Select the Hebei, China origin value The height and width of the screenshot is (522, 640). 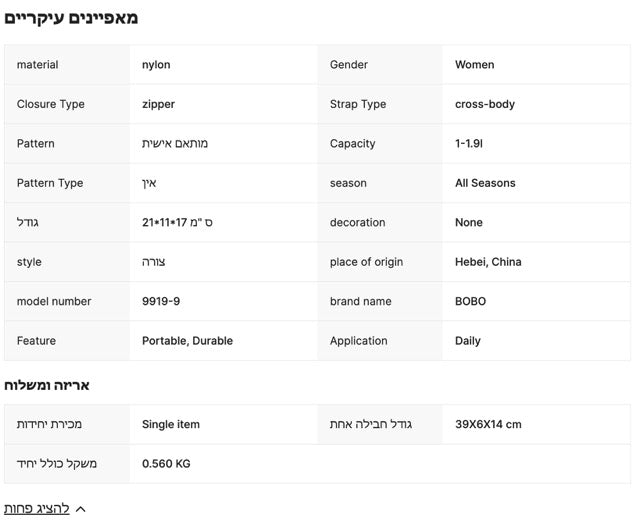click(488, 262)
